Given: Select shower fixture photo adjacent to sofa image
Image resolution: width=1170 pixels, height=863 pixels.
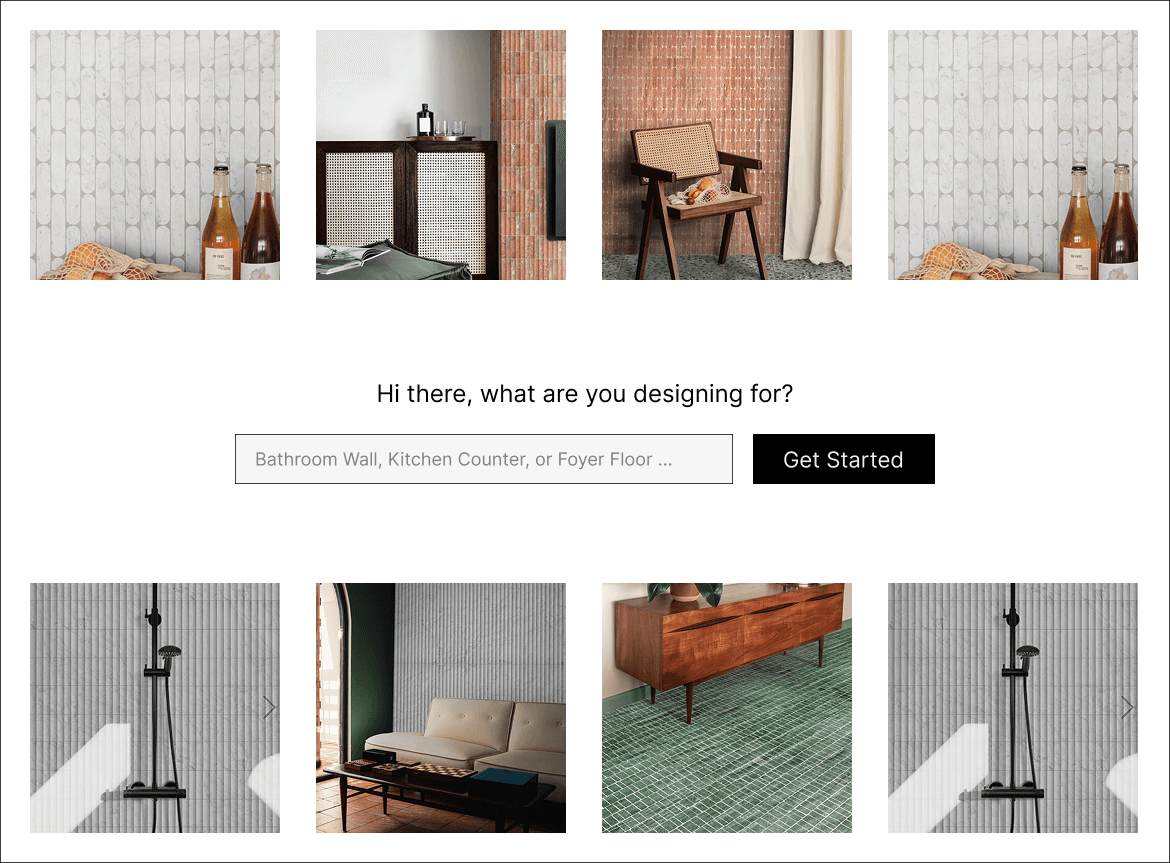Looking at the screenshot, I should click(155, 708).
